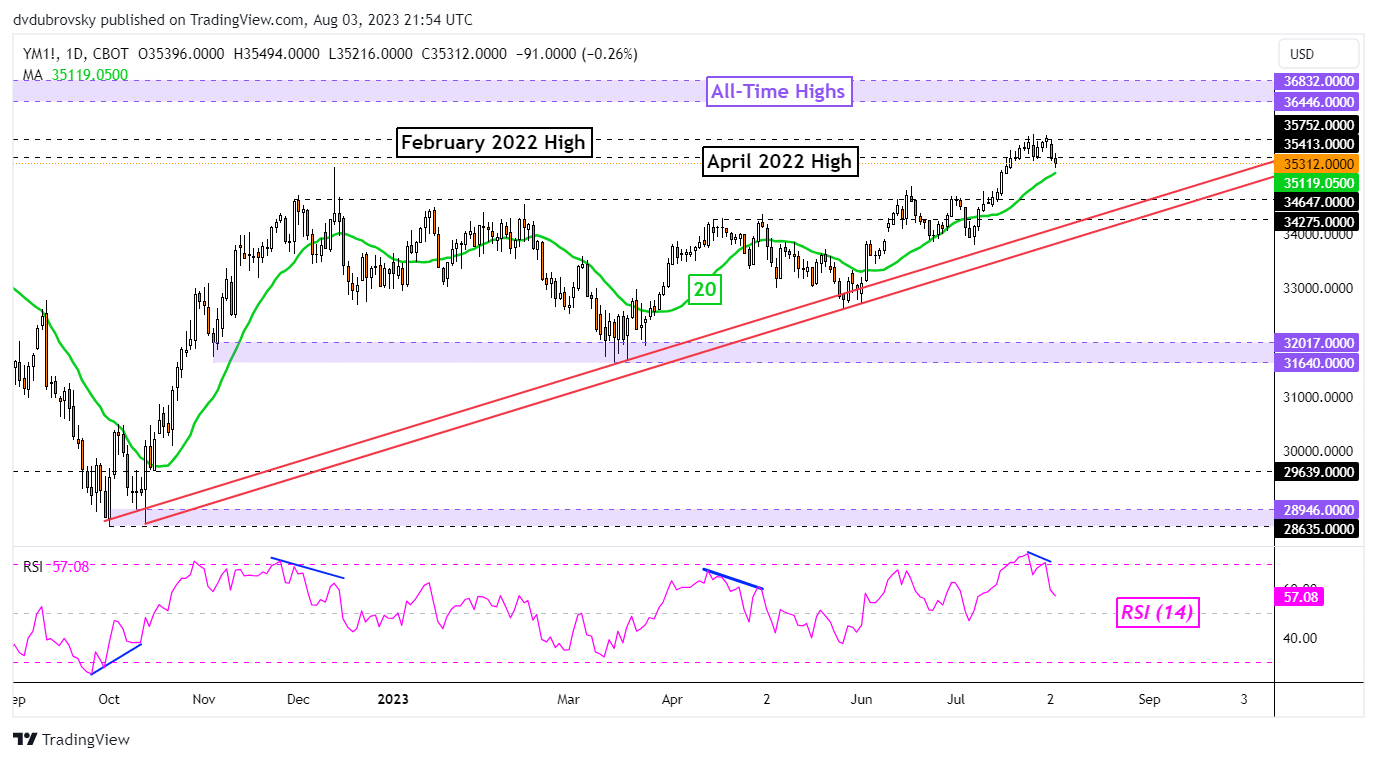
Task: Click the All-Time Highs annotation
Action: tap(778, 92)
